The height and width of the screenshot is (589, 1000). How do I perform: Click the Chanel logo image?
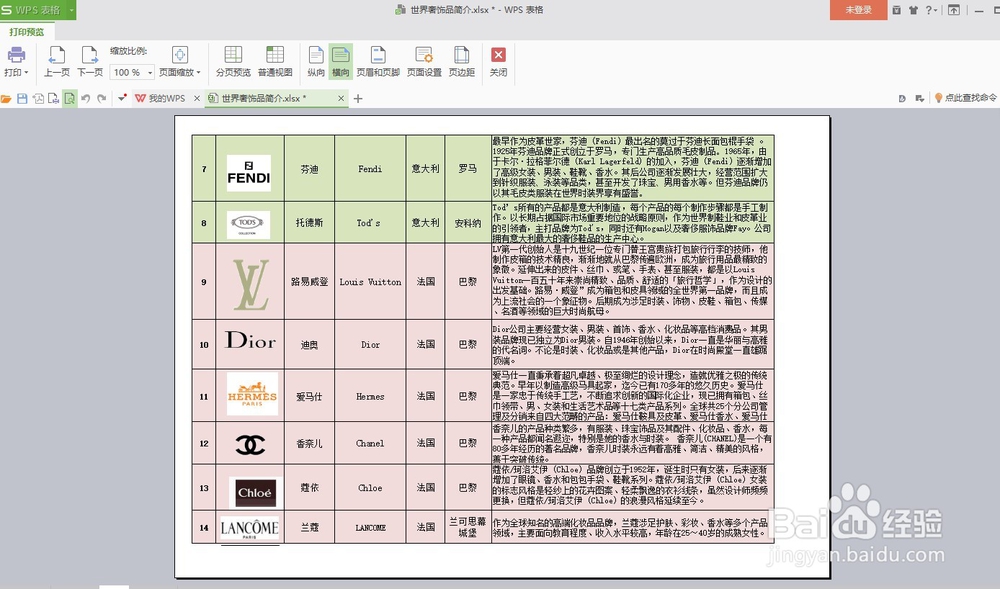[250, 444]
